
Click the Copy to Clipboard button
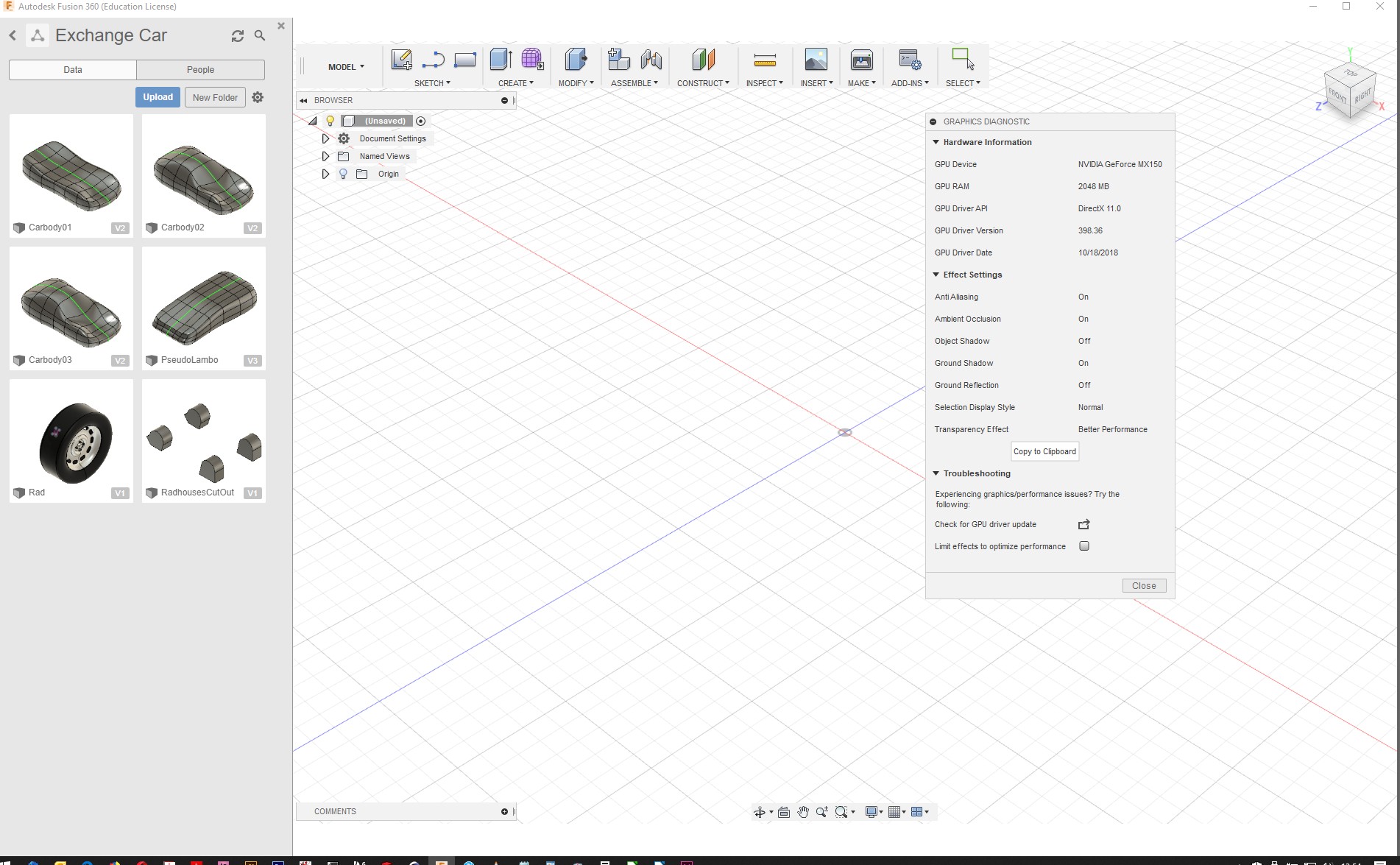click(x=1044, y=452)
